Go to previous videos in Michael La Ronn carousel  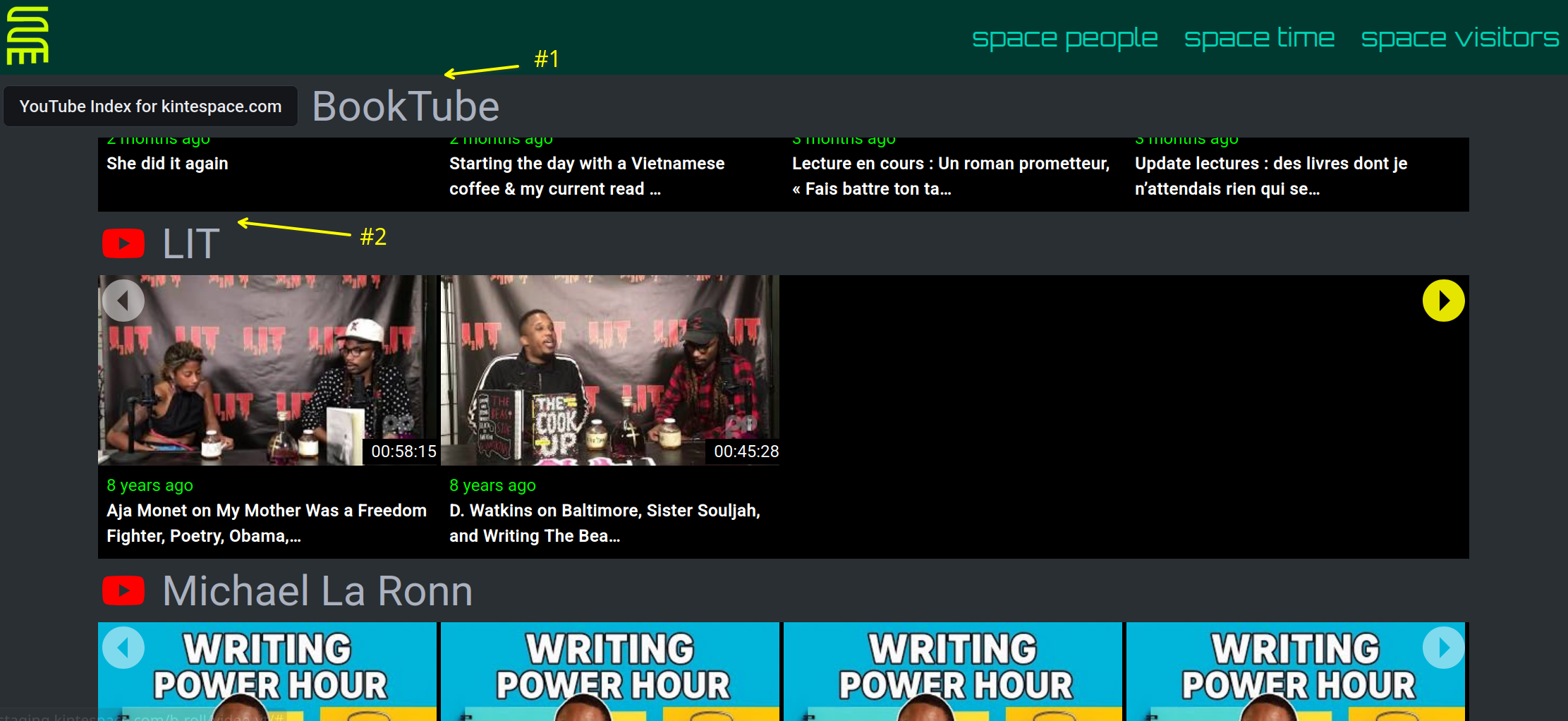pos(123,648)
